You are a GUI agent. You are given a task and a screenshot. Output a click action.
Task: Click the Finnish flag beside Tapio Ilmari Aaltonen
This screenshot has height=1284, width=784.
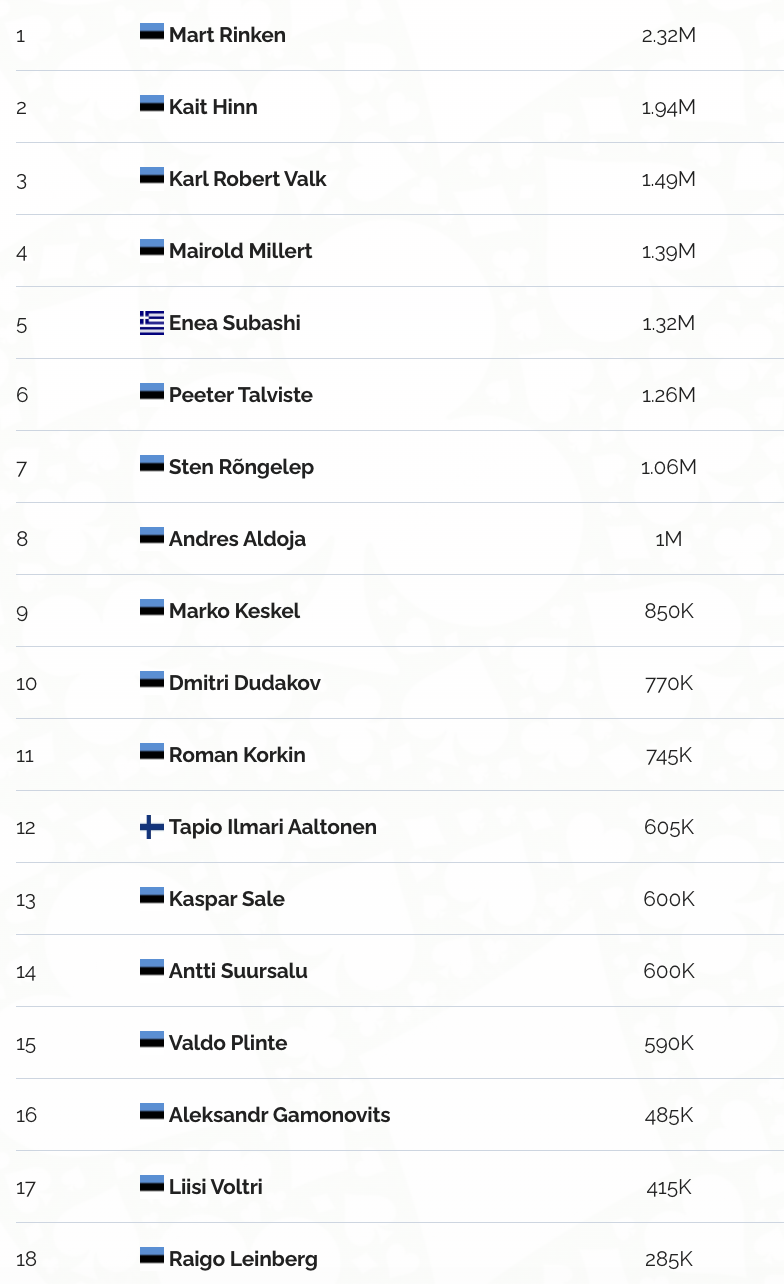pos(152,827)
